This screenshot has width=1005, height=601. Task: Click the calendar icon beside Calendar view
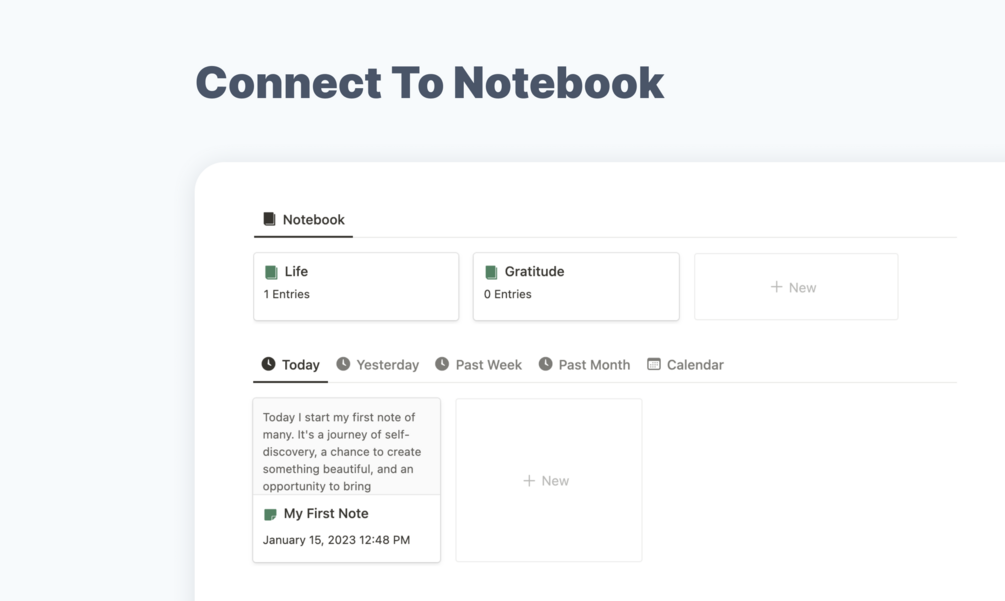point(654,364)
